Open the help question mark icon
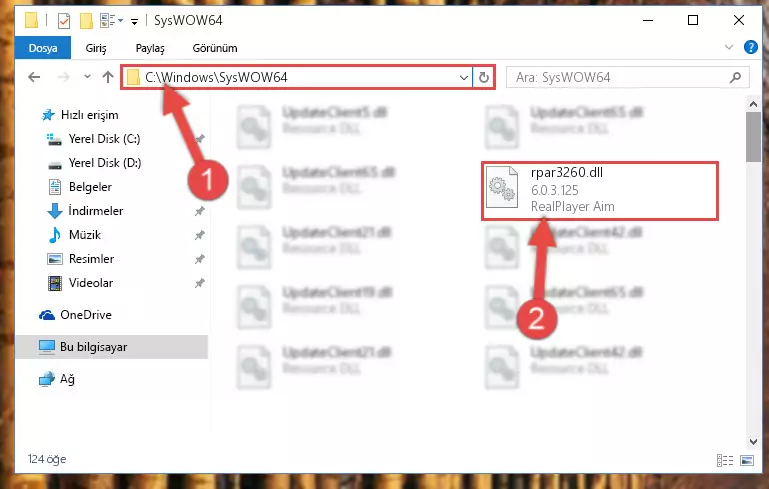The height and width of the screenshot is (489, 769). (750, 47)
